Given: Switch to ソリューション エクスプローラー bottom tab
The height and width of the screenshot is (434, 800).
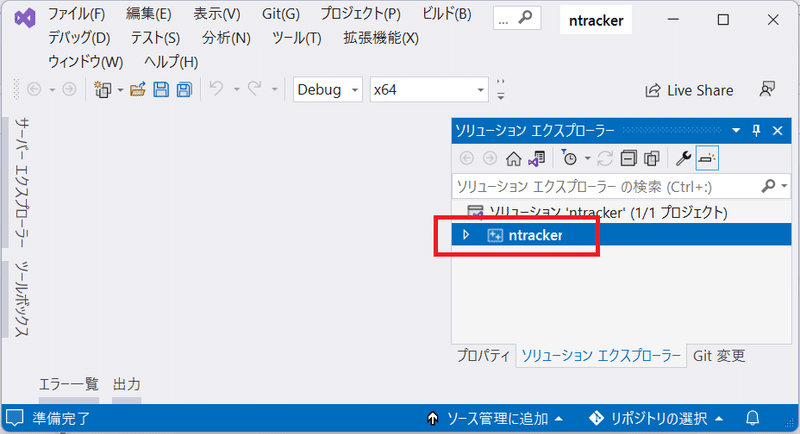Looking at the screenshot, I should (x=601, y=355).
